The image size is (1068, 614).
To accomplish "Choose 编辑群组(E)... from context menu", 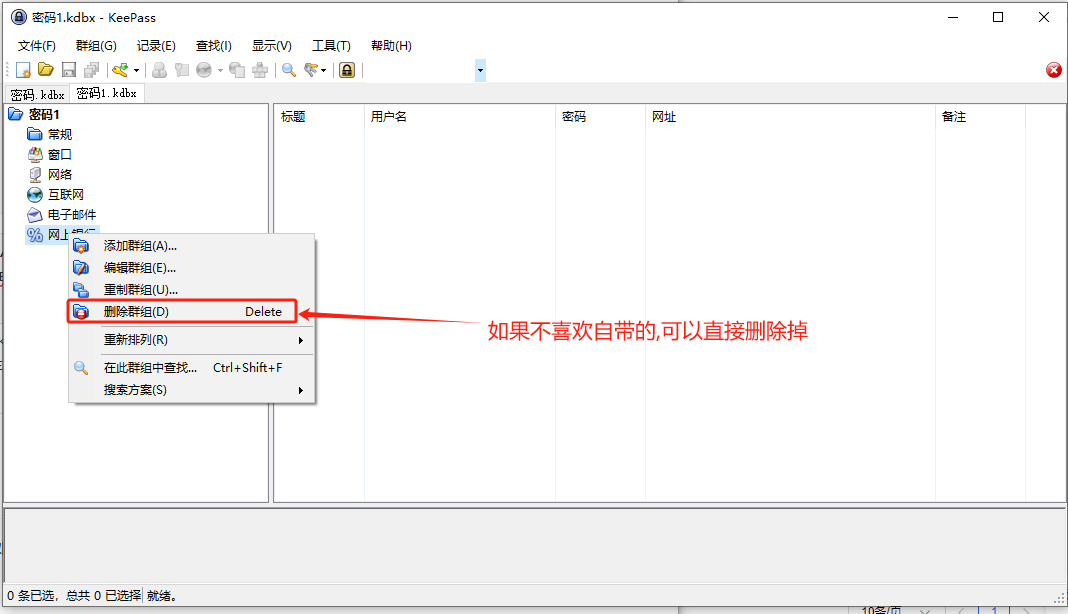I will (191, 268).
